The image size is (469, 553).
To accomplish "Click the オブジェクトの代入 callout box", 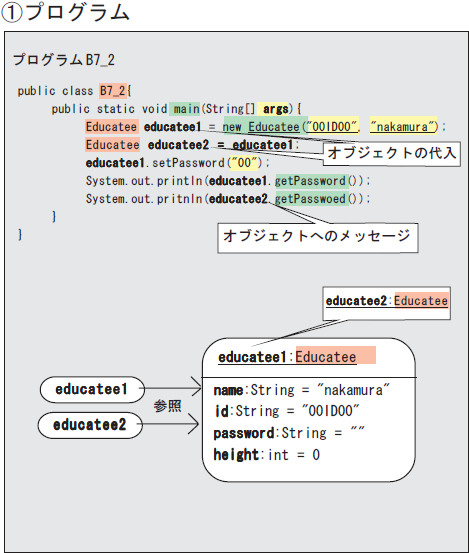I will 391,154.
